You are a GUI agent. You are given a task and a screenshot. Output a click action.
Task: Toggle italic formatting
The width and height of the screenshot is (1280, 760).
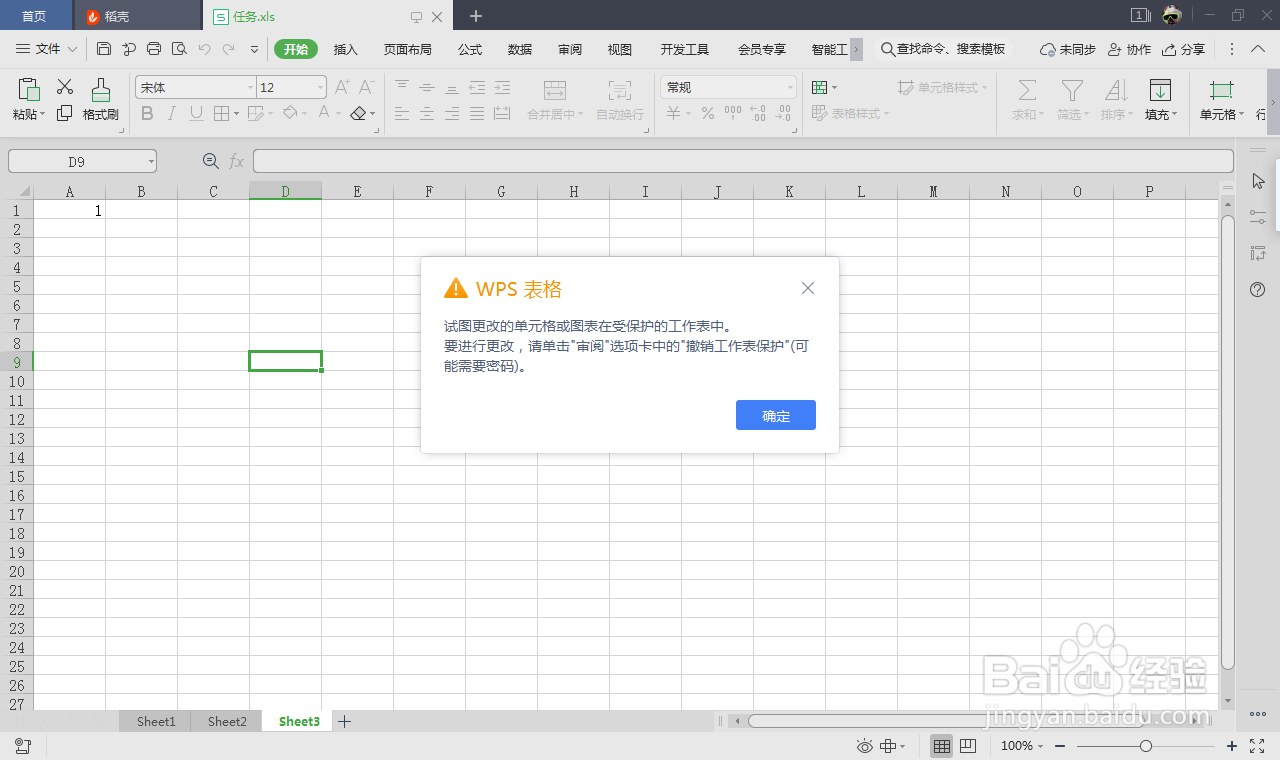click(x=171, y=113)
